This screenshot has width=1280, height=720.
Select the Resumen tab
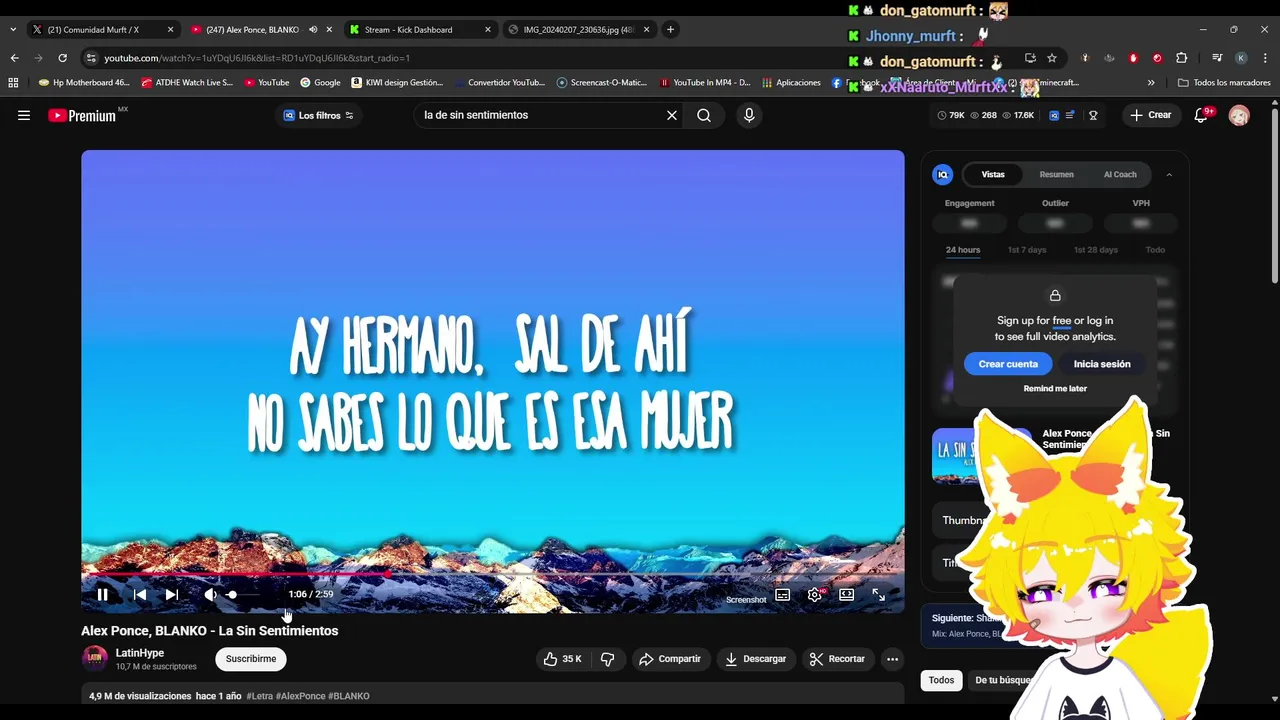pos(1056,174)
